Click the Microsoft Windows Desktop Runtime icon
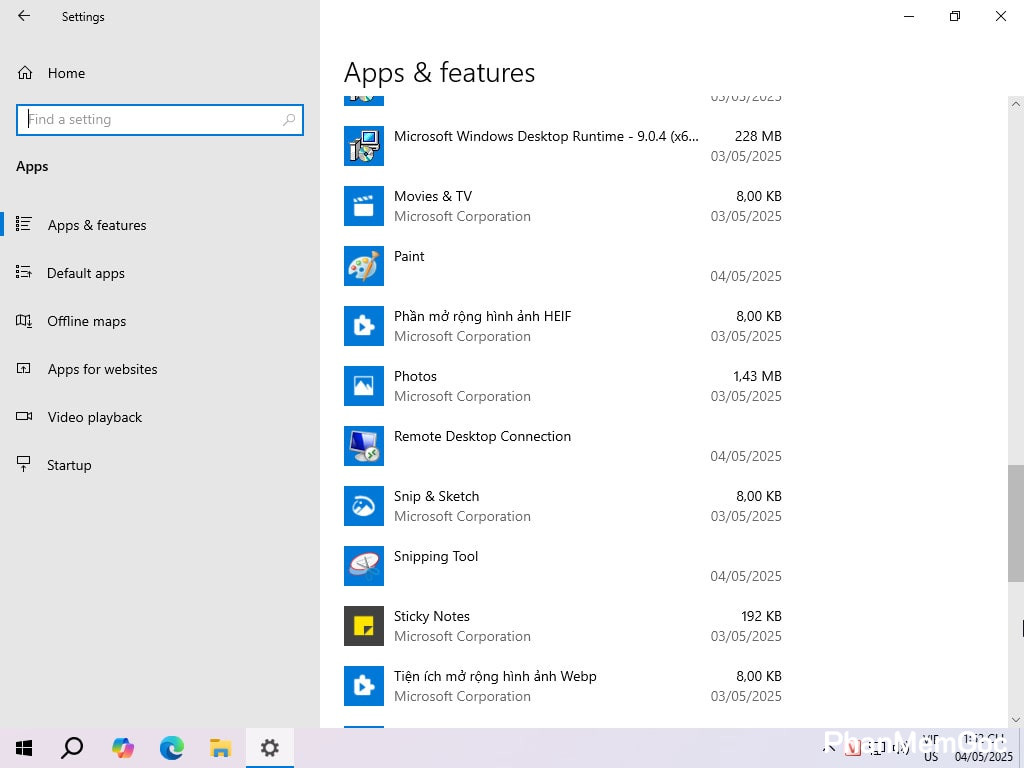This screenshot has width=1024, height=768. (364, 146)
